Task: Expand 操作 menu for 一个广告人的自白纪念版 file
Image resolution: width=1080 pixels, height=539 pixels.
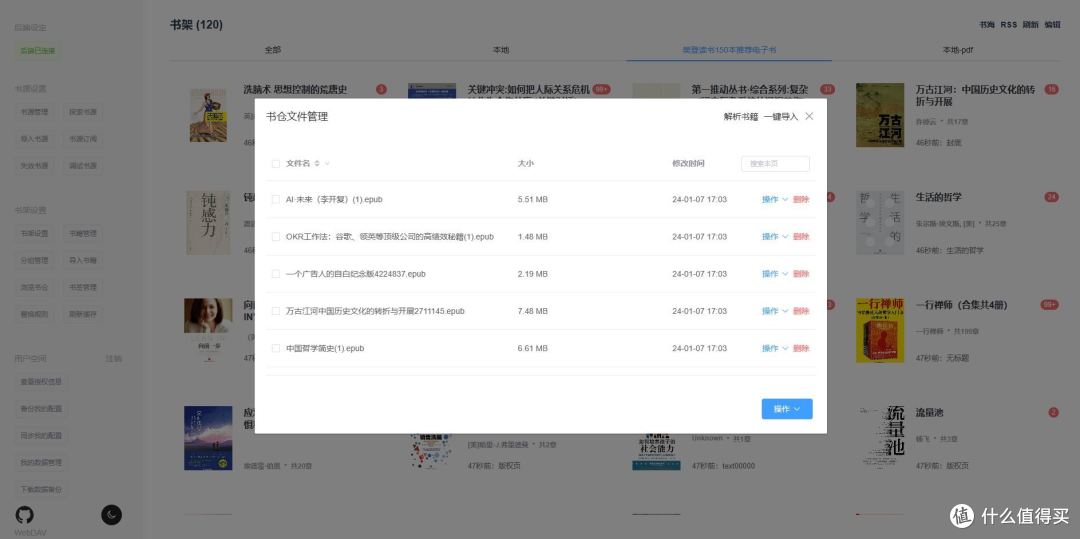Action: [x=775, y=274]
